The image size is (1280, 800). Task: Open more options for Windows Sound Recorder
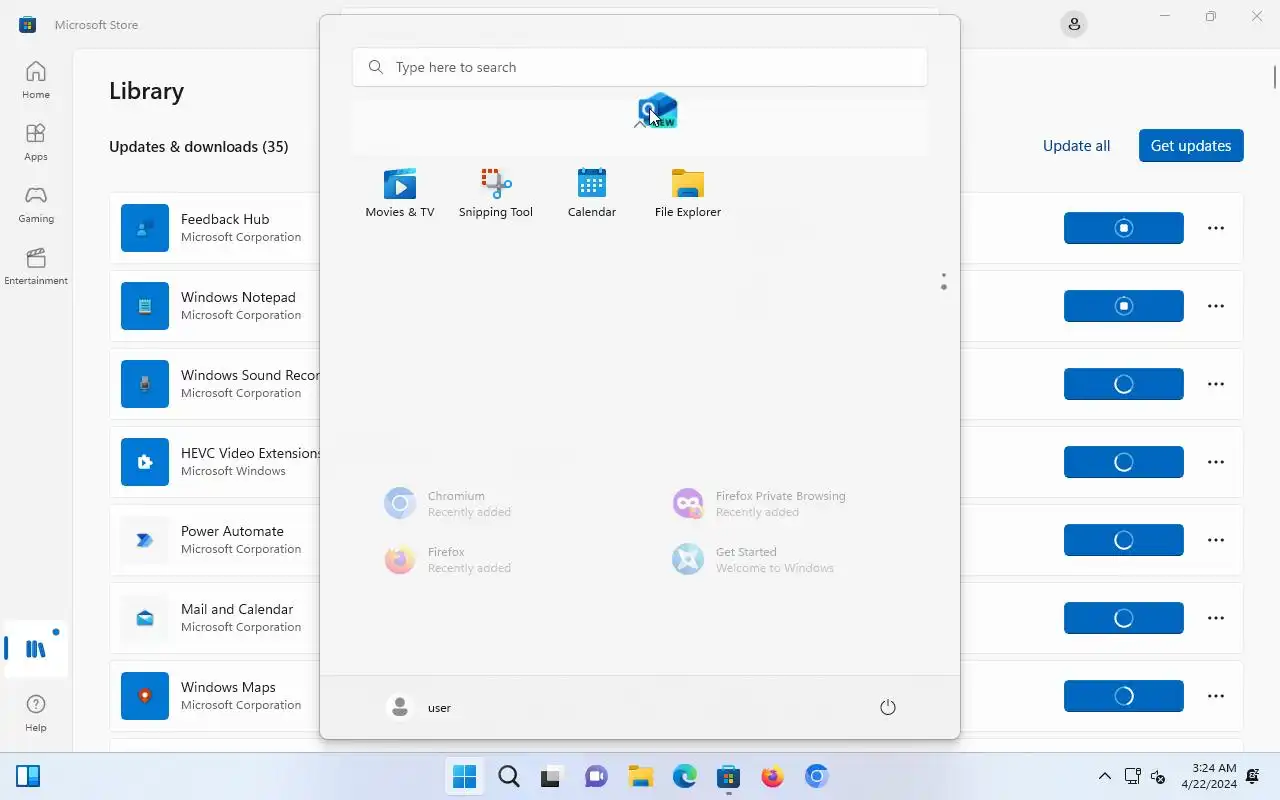pyautogui.click(x=1216, y=384)
